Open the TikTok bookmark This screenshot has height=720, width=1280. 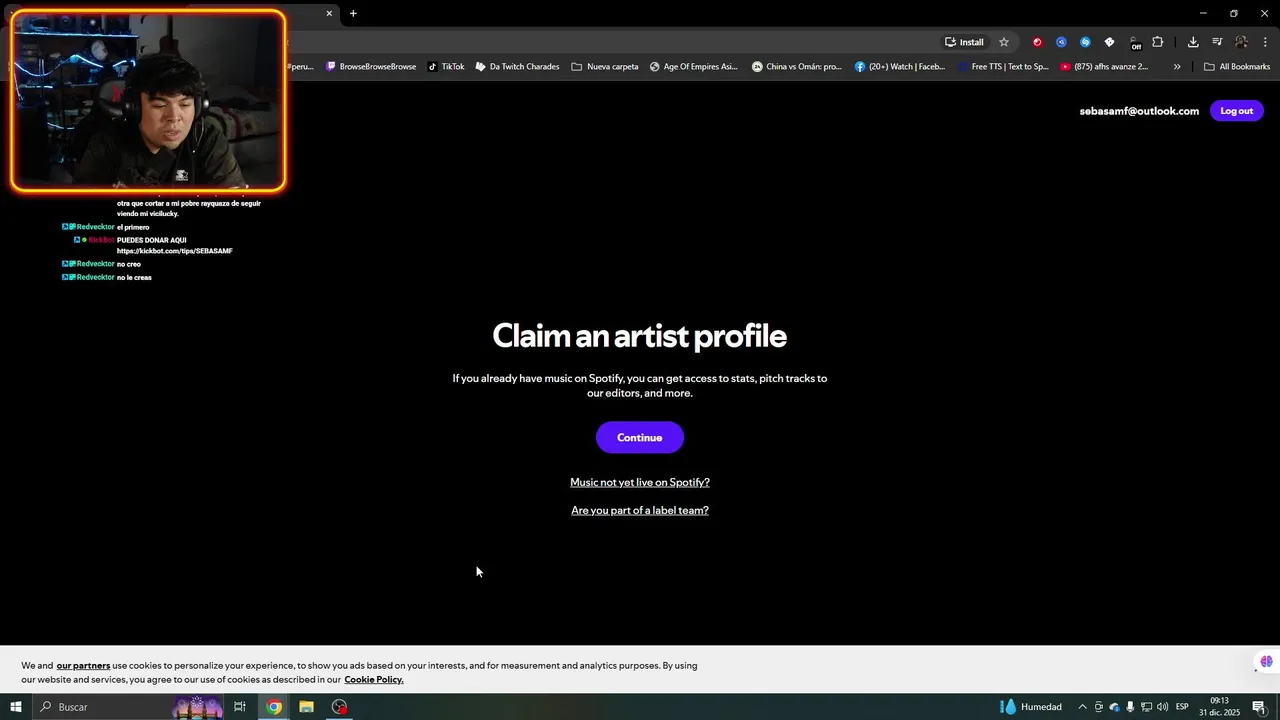point(446,67)
